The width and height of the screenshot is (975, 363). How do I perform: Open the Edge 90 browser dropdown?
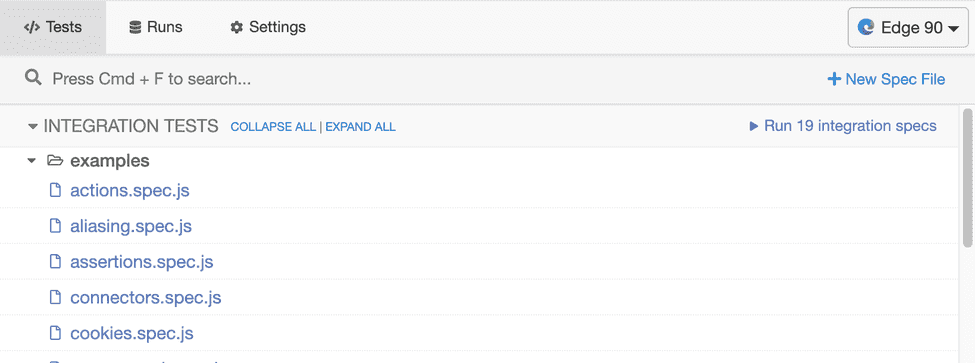pyautogui.click(x=908, y=27)
